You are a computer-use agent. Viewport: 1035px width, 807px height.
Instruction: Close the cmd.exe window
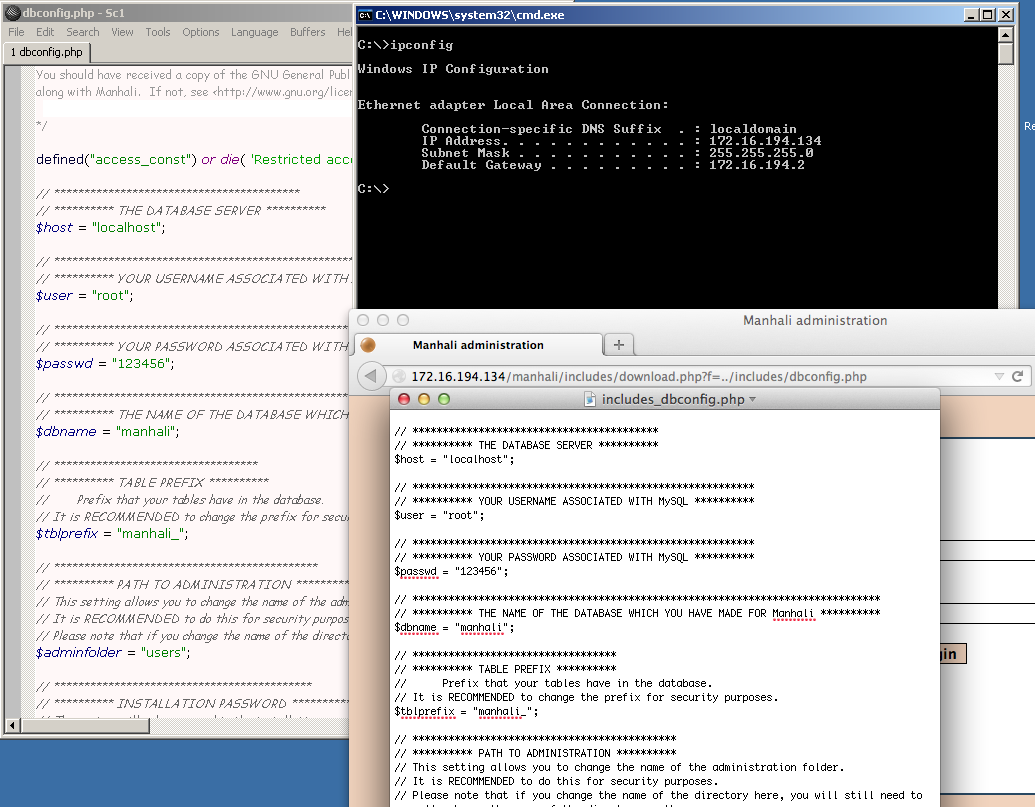tap(1005, 15)
